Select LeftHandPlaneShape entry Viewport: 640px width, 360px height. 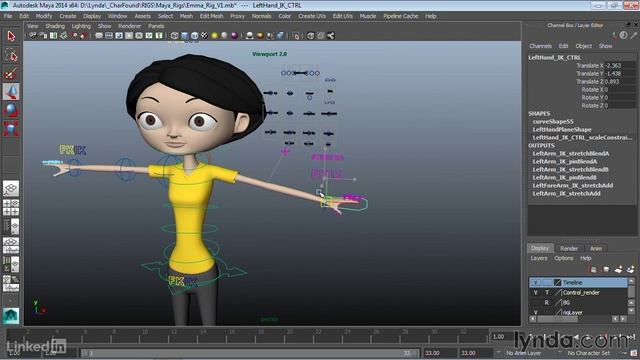(562, 129)
